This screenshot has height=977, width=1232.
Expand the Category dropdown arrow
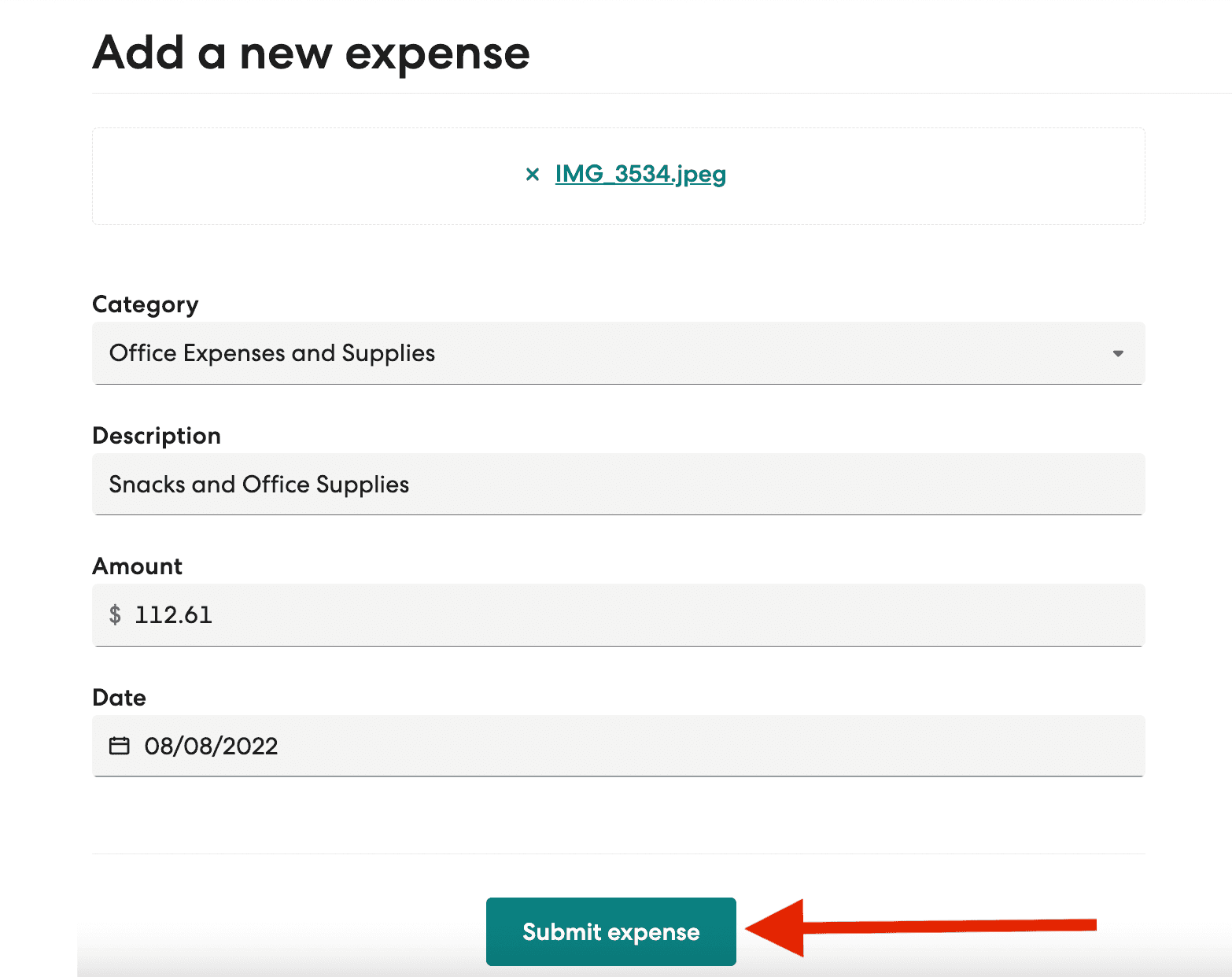pos(1117,353)
